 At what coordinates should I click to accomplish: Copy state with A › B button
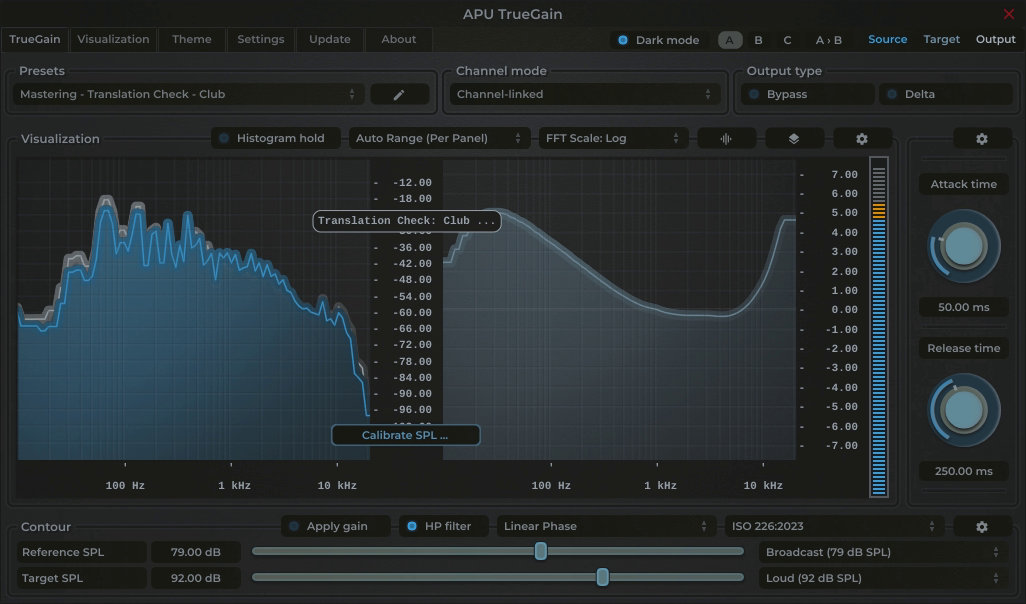pos(828,40)
